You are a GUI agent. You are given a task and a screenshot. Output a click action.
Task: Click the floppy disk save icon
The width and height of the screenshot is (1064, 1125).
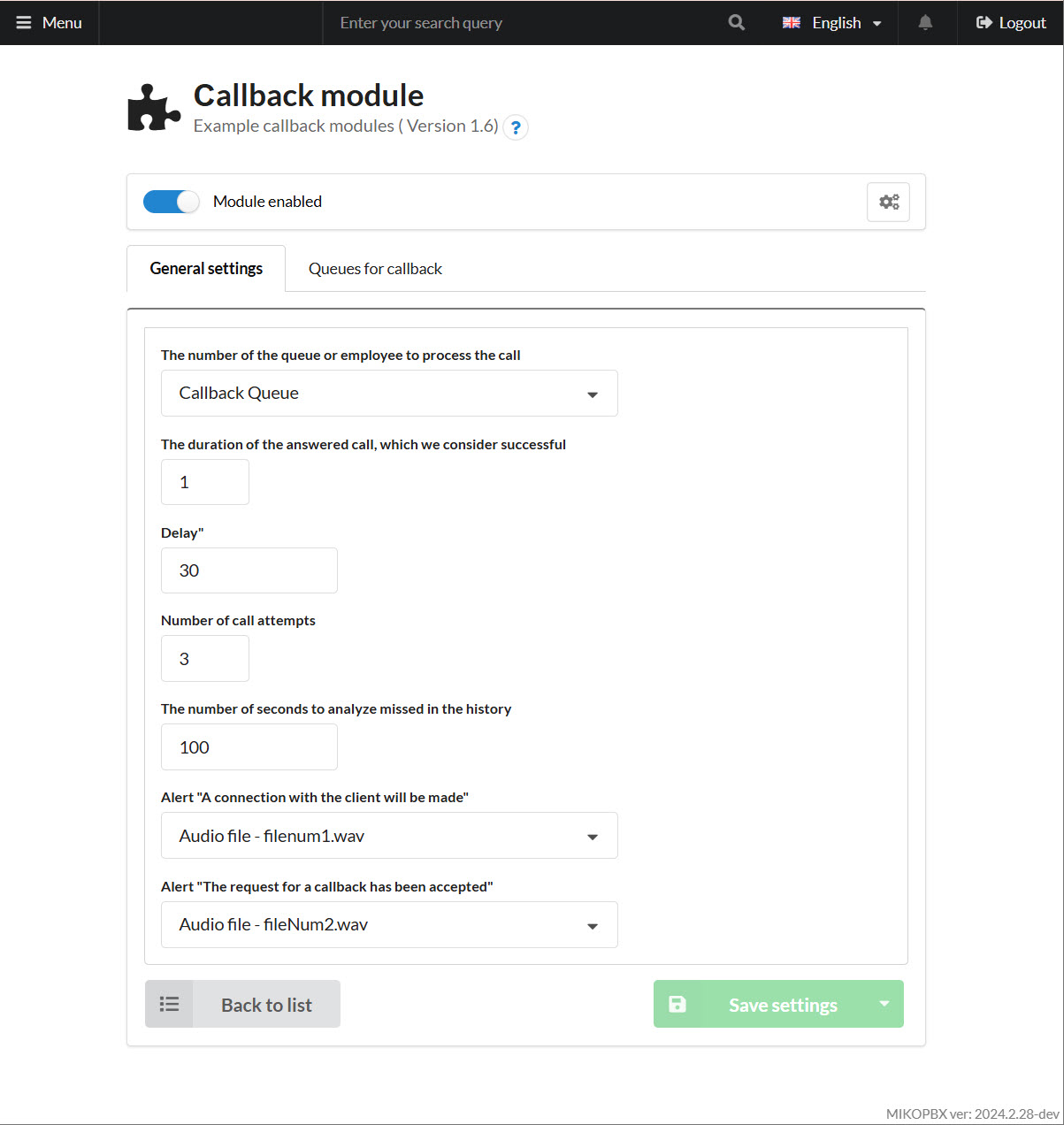(x=677, y=1004)
